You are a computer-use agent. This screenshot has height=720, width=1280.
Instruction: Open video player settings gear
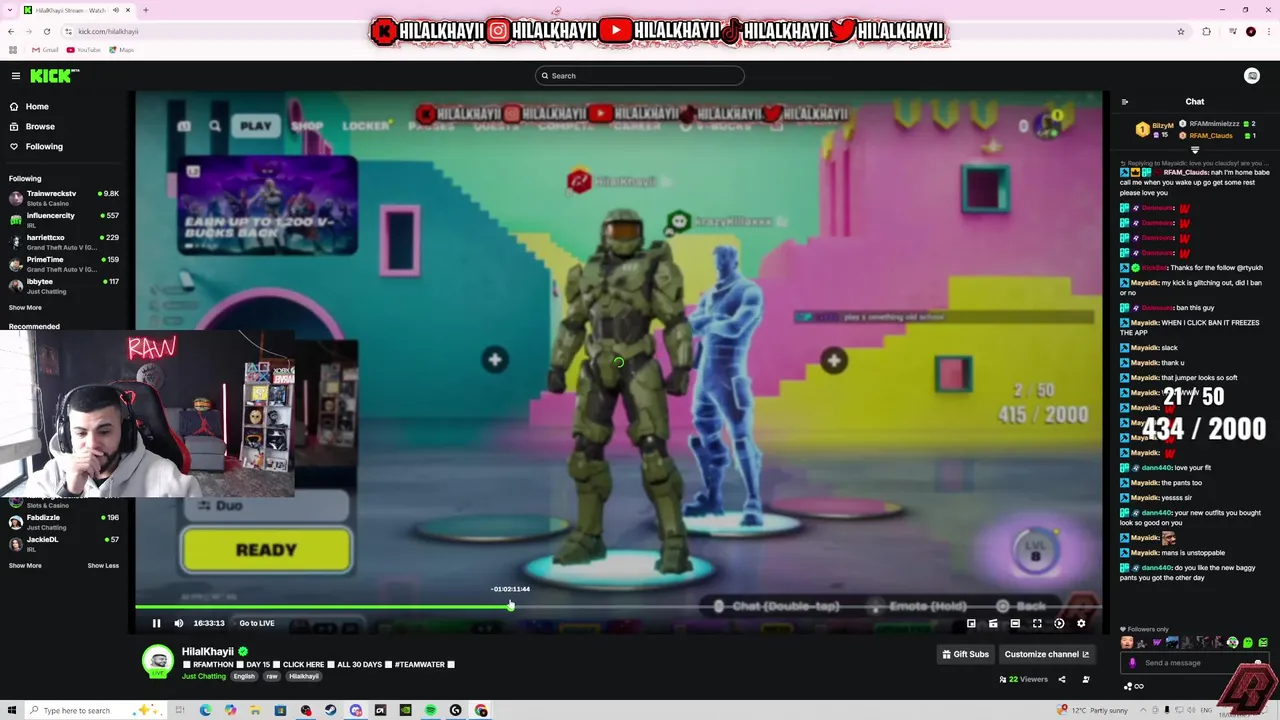click(1081, 623)
